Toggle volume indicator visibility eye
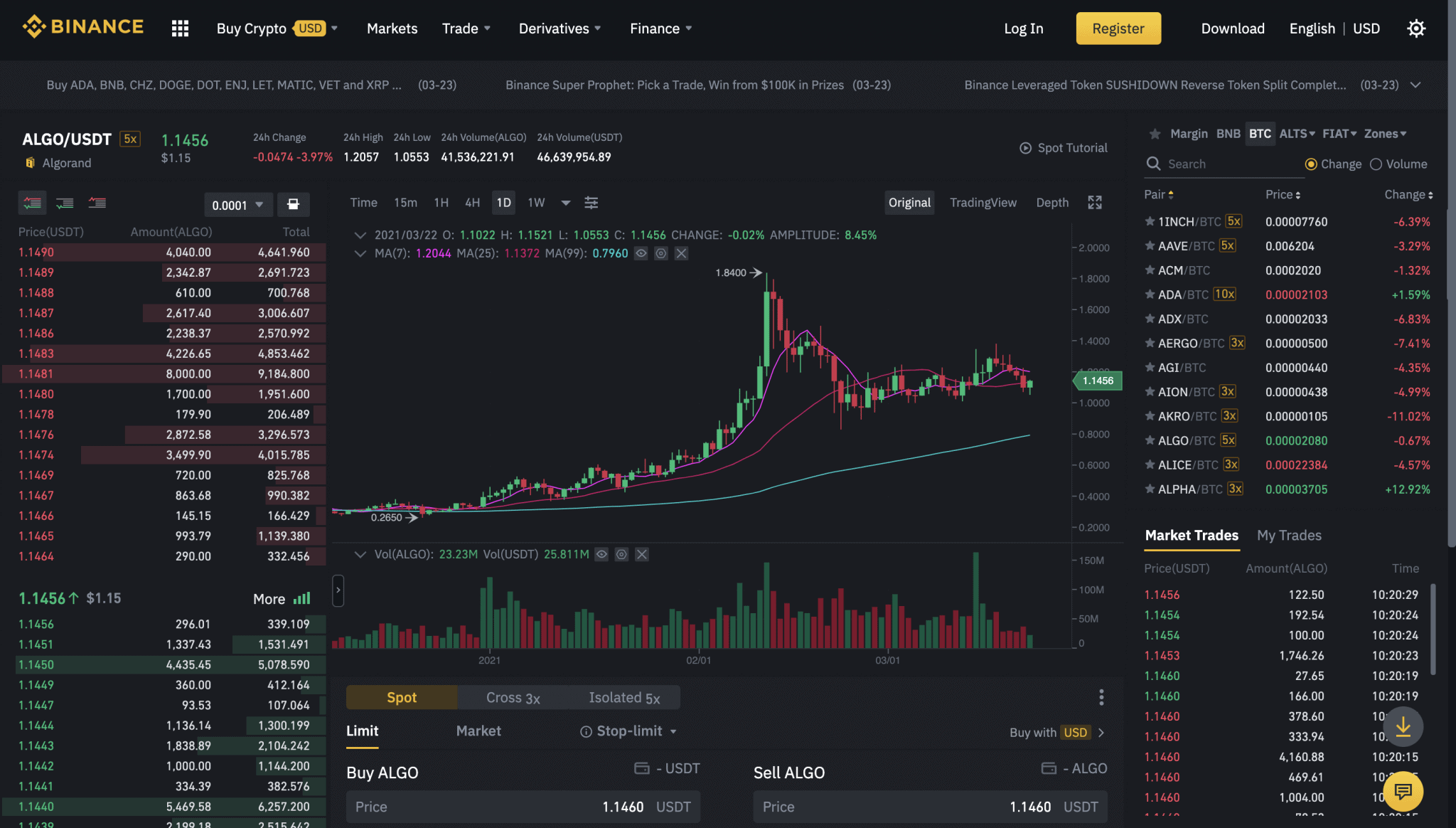Image resolution: width=1456 pixels, height=828 pixels. coord(601,554)
